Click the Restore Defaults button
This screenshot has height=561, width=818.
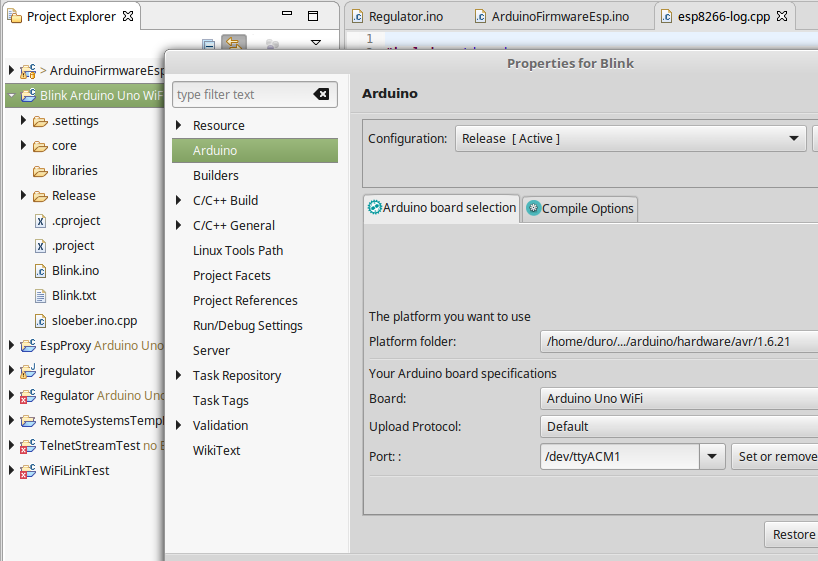pyautogui.click(x=793, y=534)
